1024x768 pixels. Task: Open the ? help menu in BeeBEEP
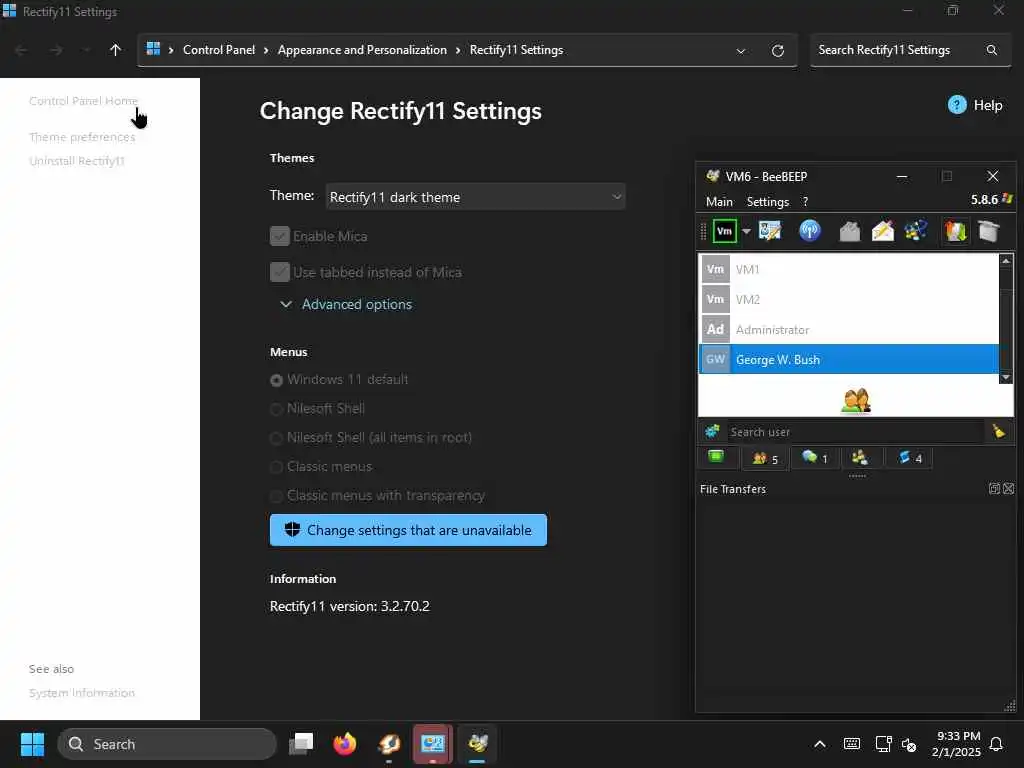[x=805, y=202]
